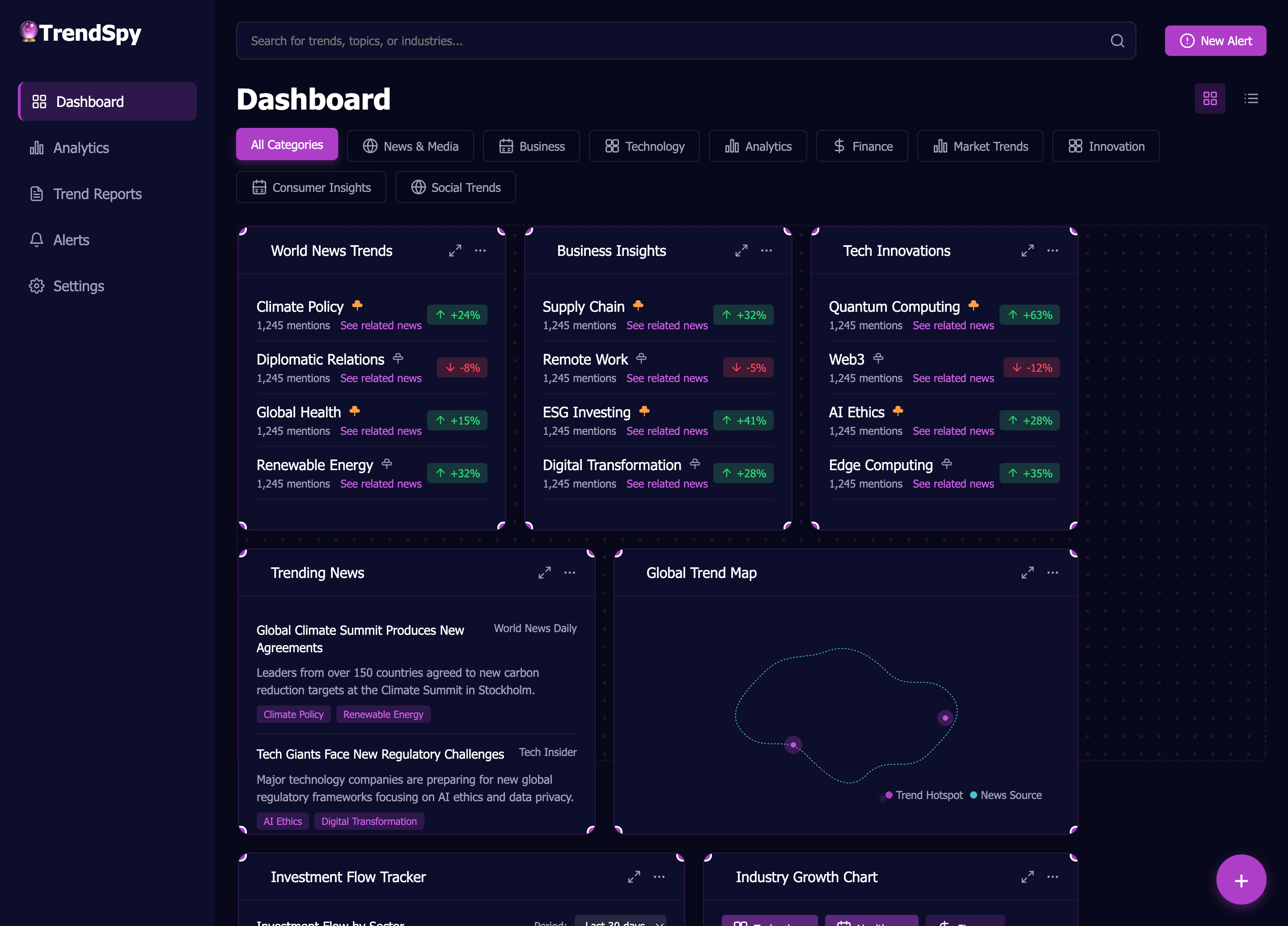Toggle pin on Supply Chain trend
Viewport: 1288px width, 926px height.
point(638,306)
